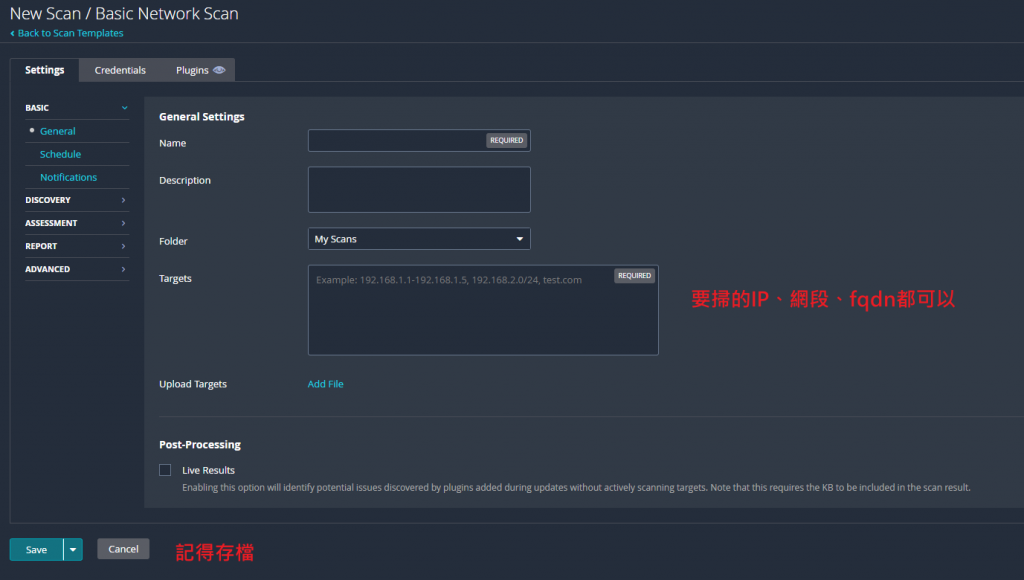Click into the Description text box
The height and width of the screenshot is (580, 1024).
click(x=419, y=189)
